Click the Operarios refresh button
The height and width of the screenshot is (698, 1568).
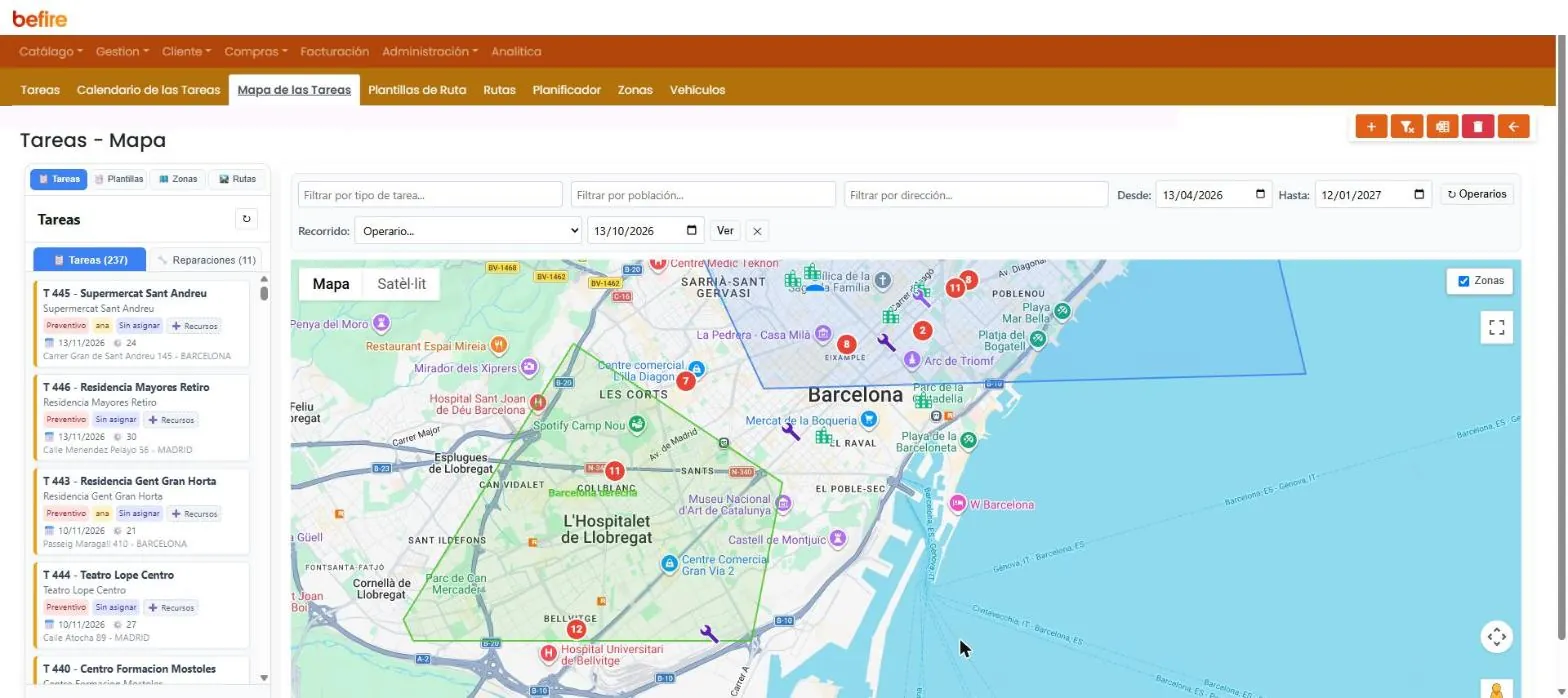pyautogui.click(x=1477, y=194)
